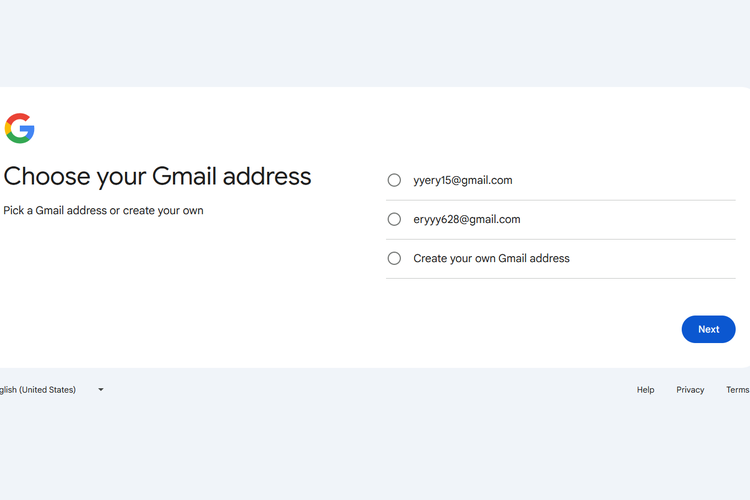Click the language dropdown arrow
This screenshot has height=500, width=750.
101,390
